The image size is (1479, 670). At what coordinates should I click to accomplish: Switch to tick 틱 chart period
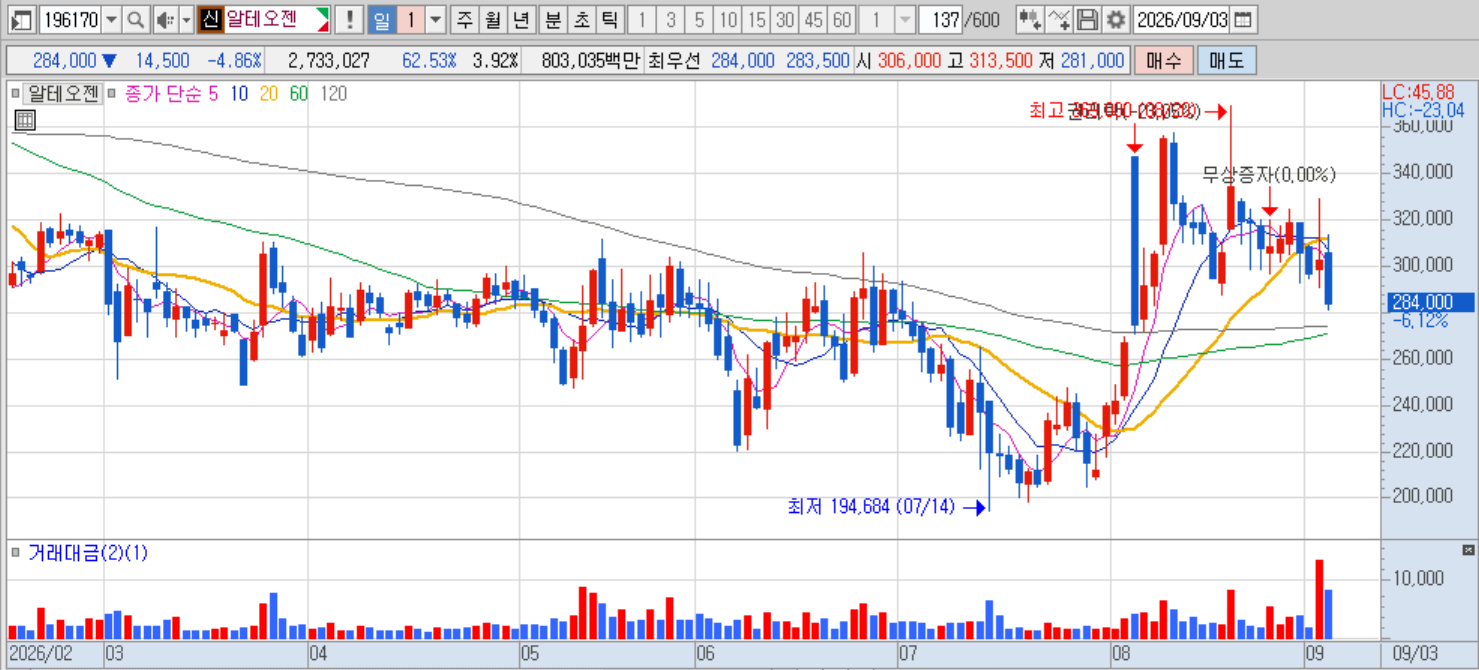[609, 19]
